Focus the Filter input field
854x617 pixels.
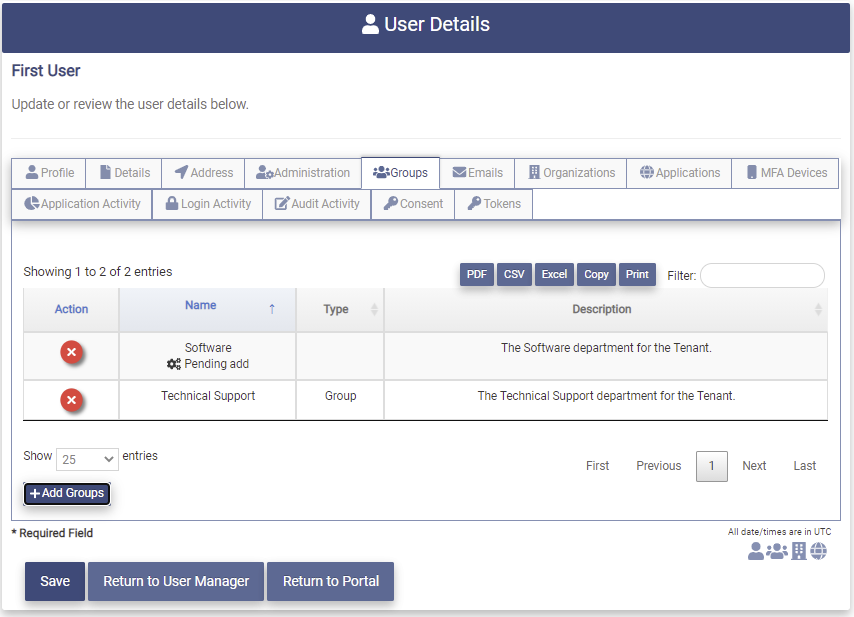coord(762,276)
